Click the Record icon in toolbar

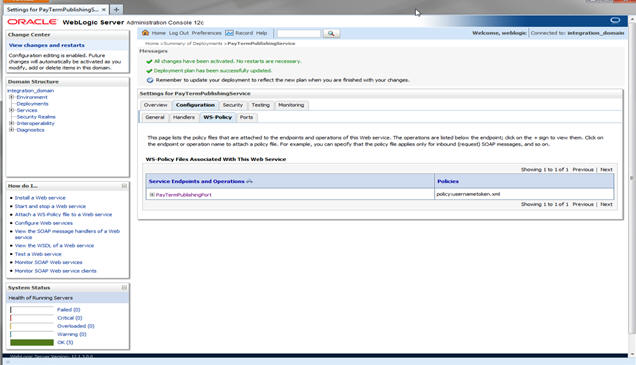(229, 33)
